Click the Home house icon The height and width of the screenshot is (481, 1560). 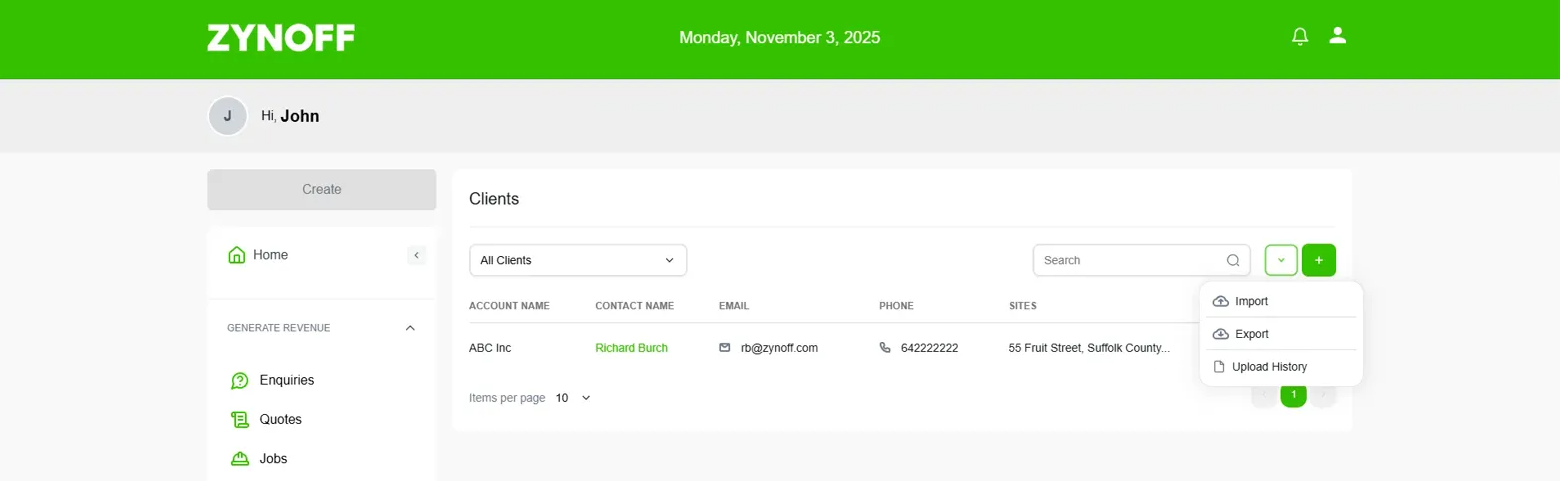pyautogui.click(x=237, y=255)
